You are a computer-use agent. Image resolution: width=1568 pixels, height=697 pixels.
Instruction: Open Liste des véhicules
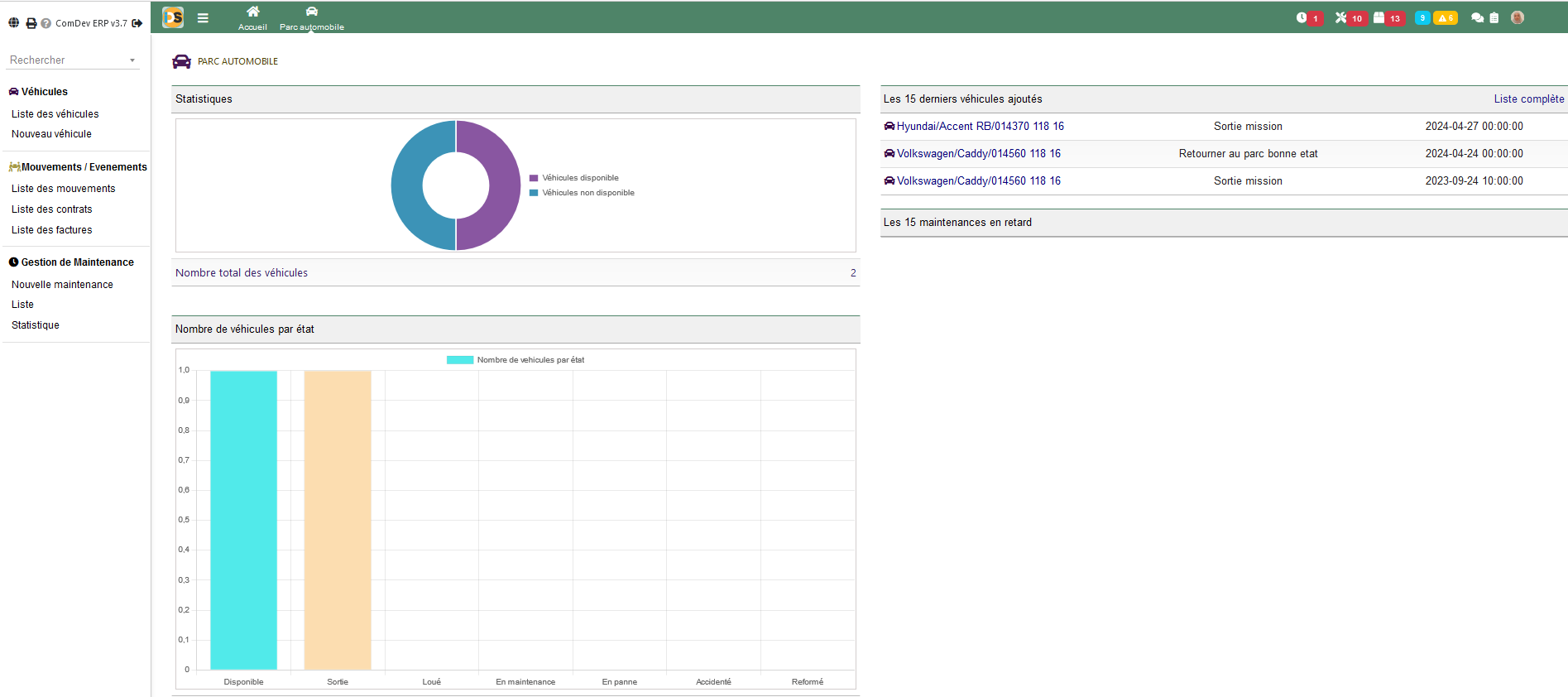coord(55,114)
